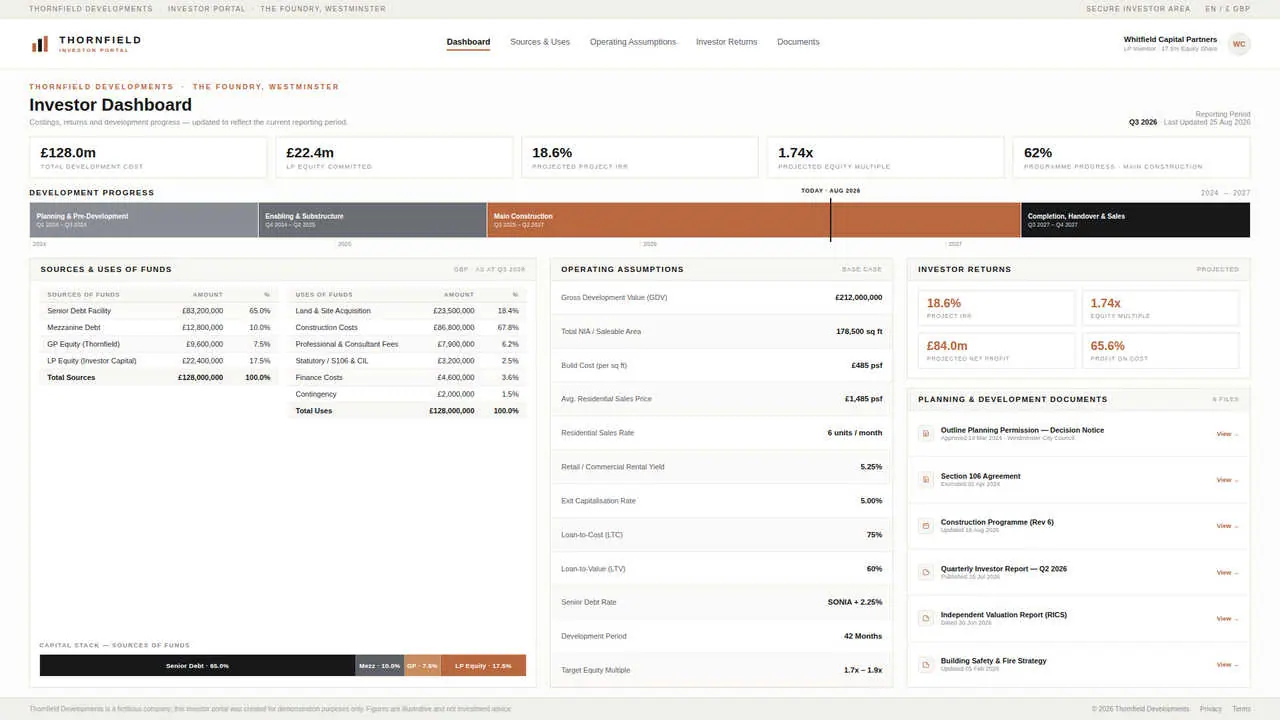Click the Quarterly Investor Report file icon
The width and height of the screenshot is (1280, 720).
tap(926, 572)
